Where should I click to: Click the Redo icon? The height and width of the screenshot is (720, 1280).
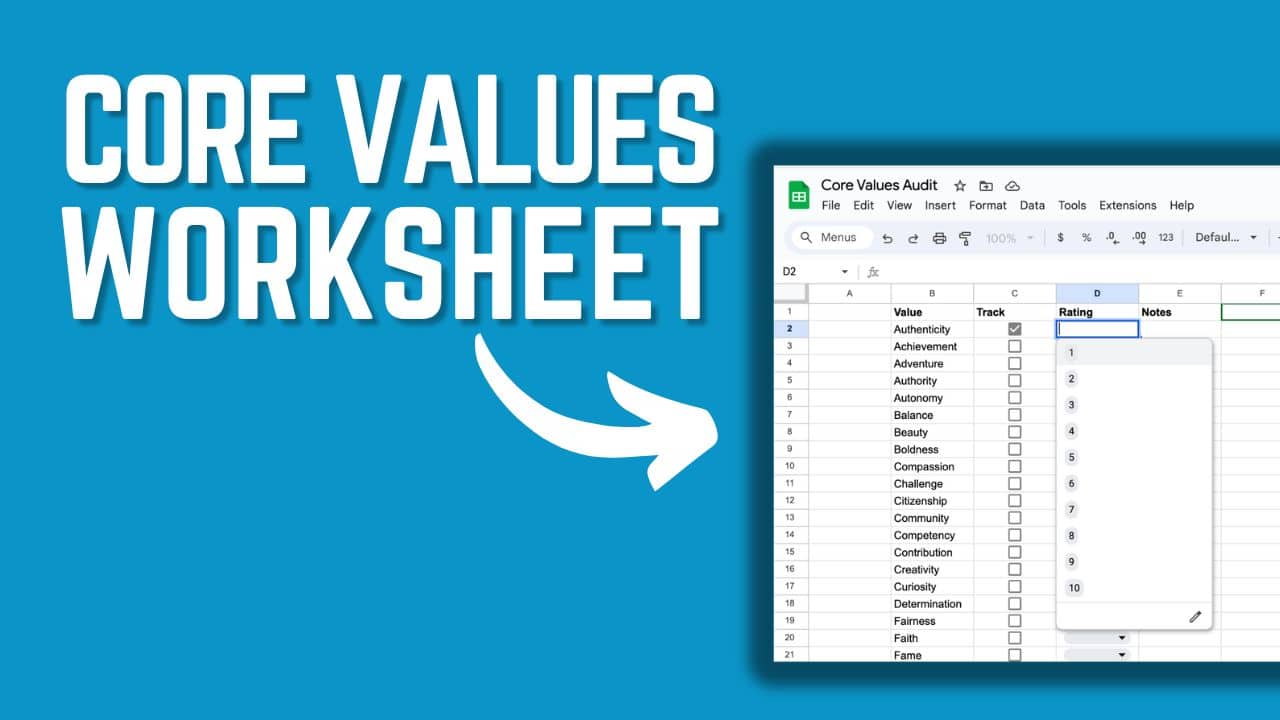(x=913, y=237)
